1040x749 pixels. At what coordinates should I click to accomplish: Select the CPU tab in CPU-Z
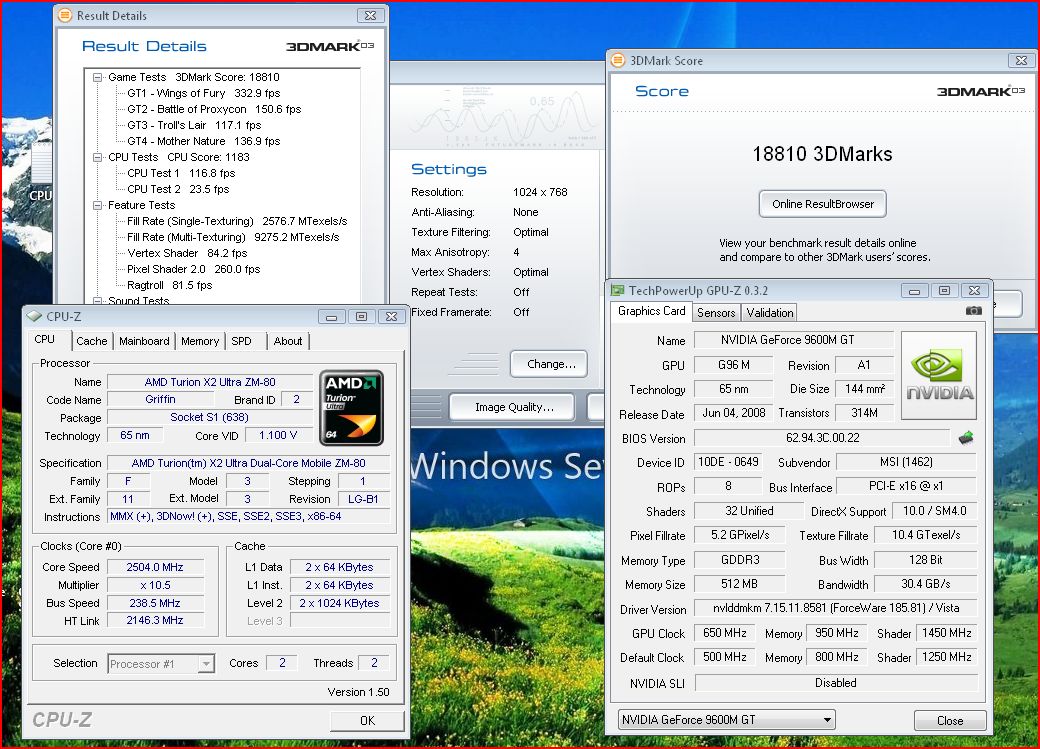click(x=44, y=339)
